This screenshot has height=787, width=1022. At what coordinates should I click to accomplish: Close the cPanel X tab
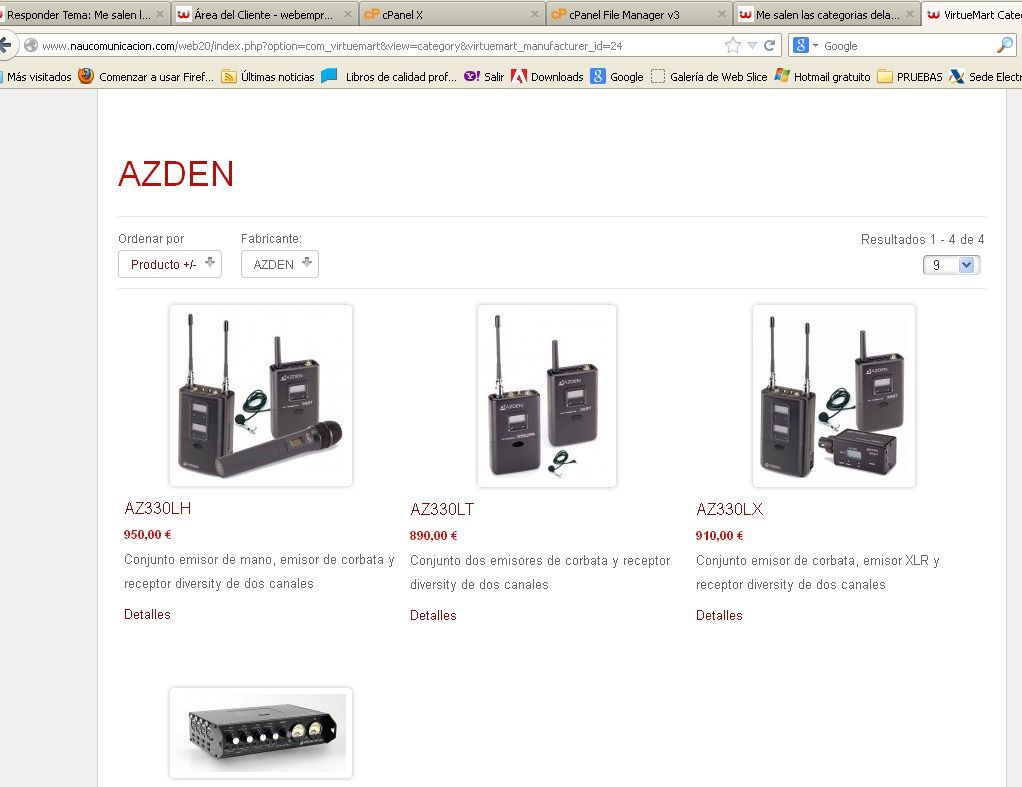click(x=534, y=14)
